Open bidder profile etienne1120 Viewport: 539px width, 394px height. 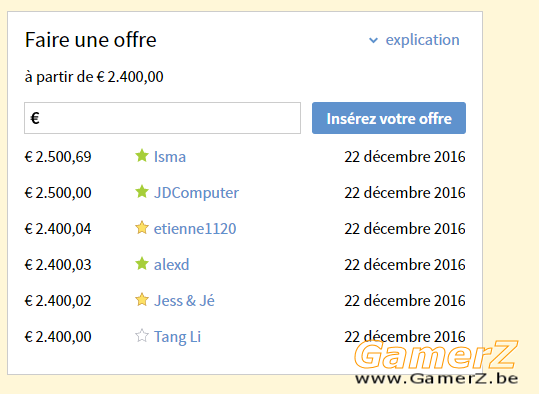[x=195, y=229]
